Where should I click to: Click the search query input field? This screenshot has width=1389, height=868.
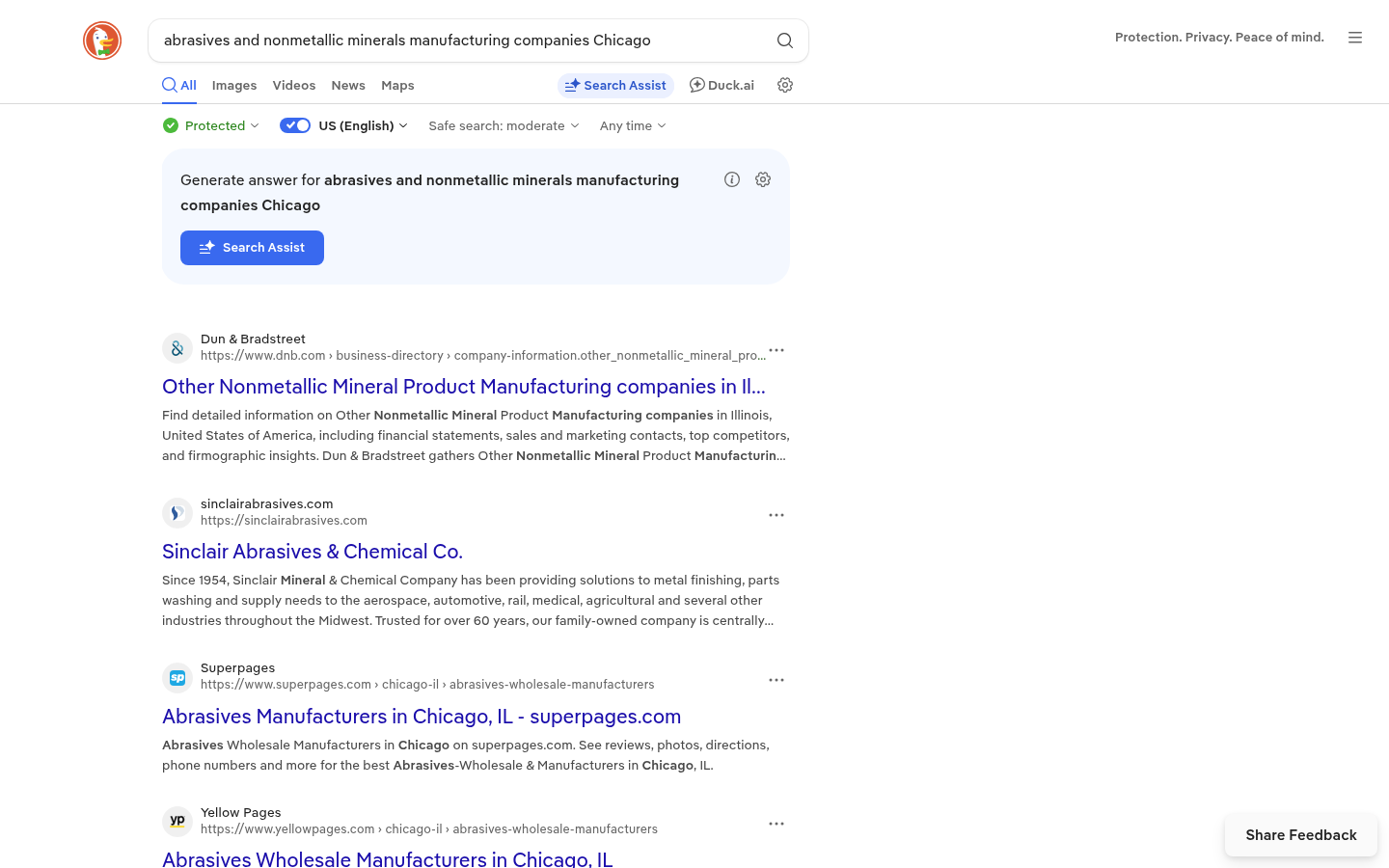coord(463,41)
